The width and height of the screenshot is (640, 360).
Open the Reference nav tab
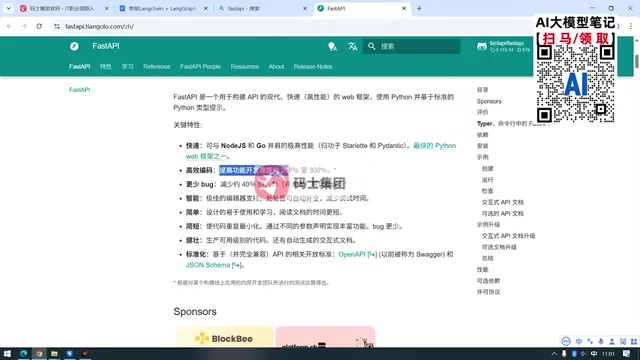pos(157,67)
